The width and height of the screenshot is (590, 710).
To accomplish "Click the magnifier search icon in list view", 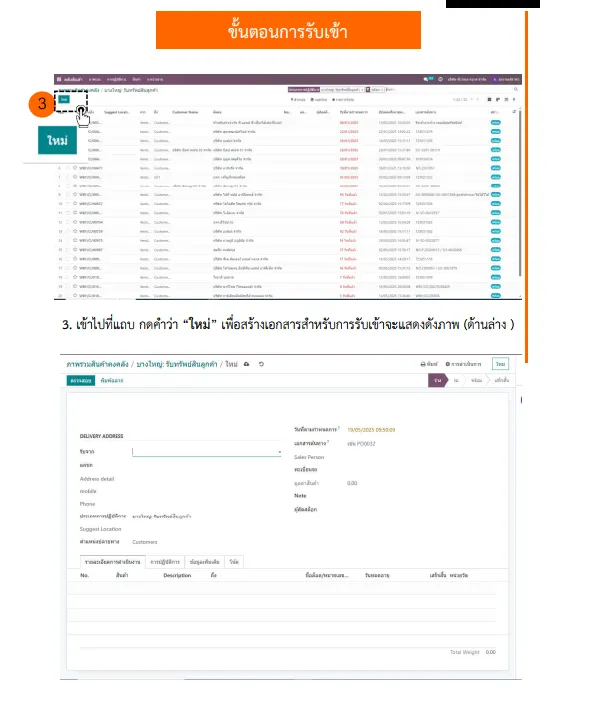I will [x=516, y=90].
